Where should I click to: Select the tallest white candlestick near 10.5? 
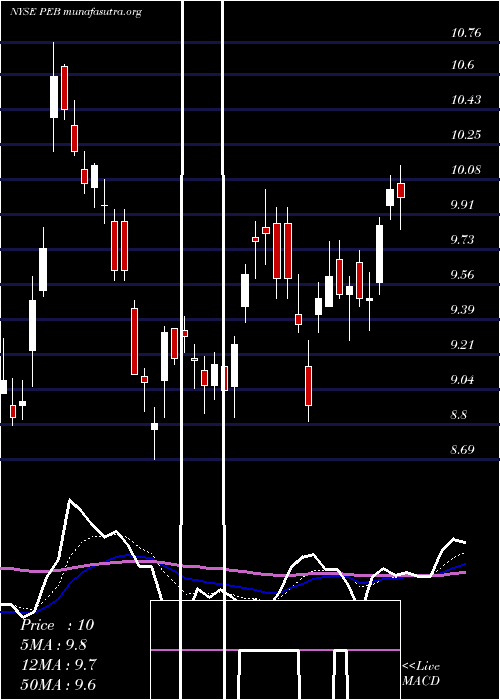point(54,97)
